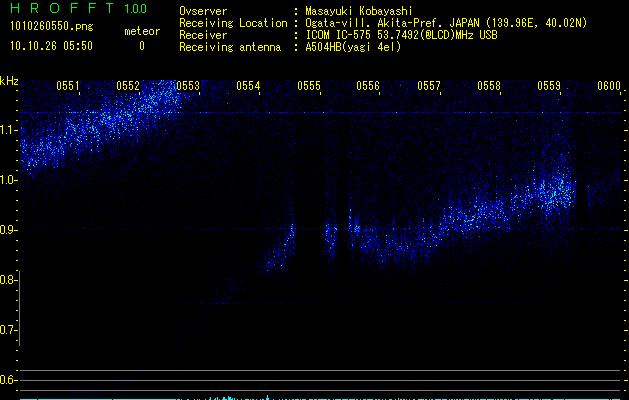Click the 0556 time marker

[368, 86]
